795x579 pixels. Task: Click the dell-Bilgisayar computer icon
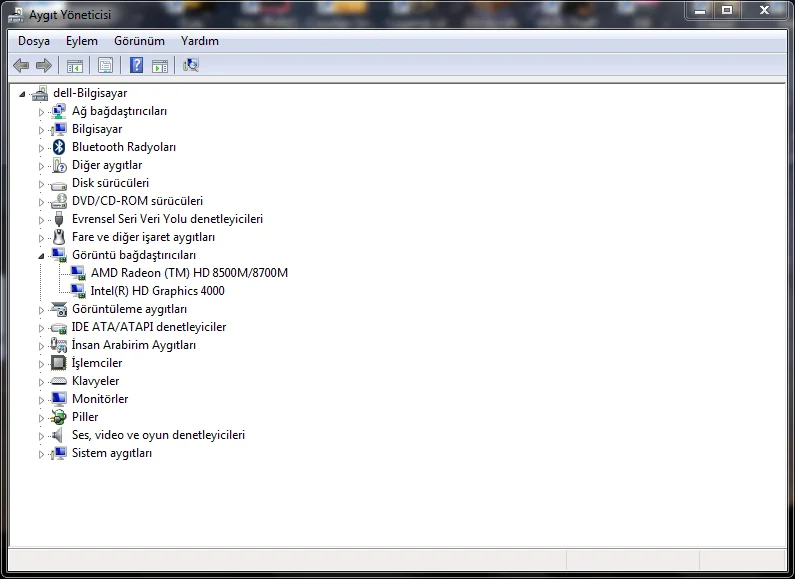point(40,93)
